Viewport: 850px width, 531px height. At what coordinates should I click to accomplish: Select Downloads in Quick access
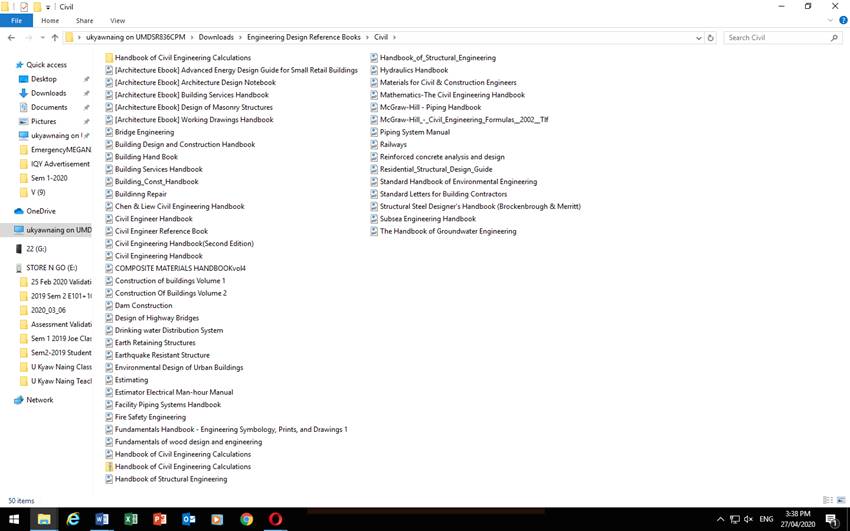(48, 93)
